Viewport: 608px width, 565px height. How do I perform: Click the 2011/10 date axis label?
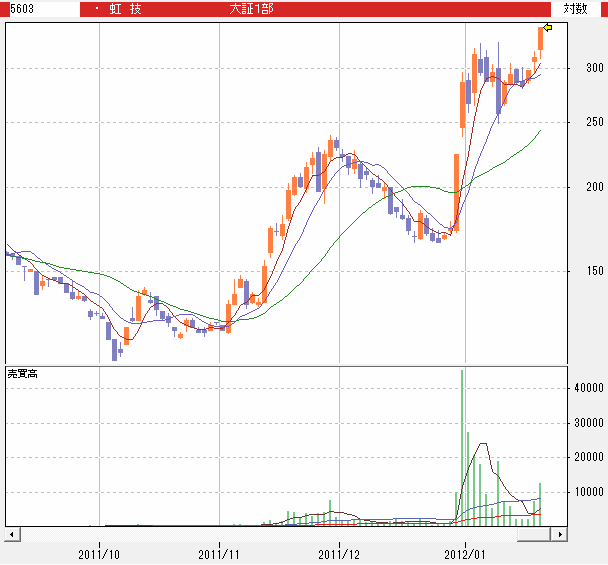99,555
